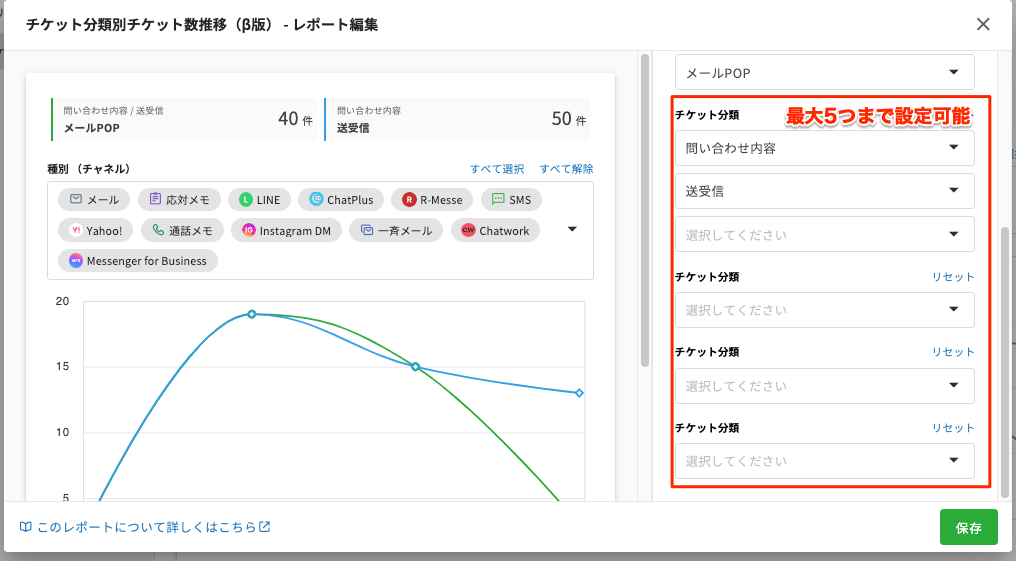Click the Chatwork channel icon
Image resolution: width=1016 pixels, height=561 pixels.
(468, 231)
